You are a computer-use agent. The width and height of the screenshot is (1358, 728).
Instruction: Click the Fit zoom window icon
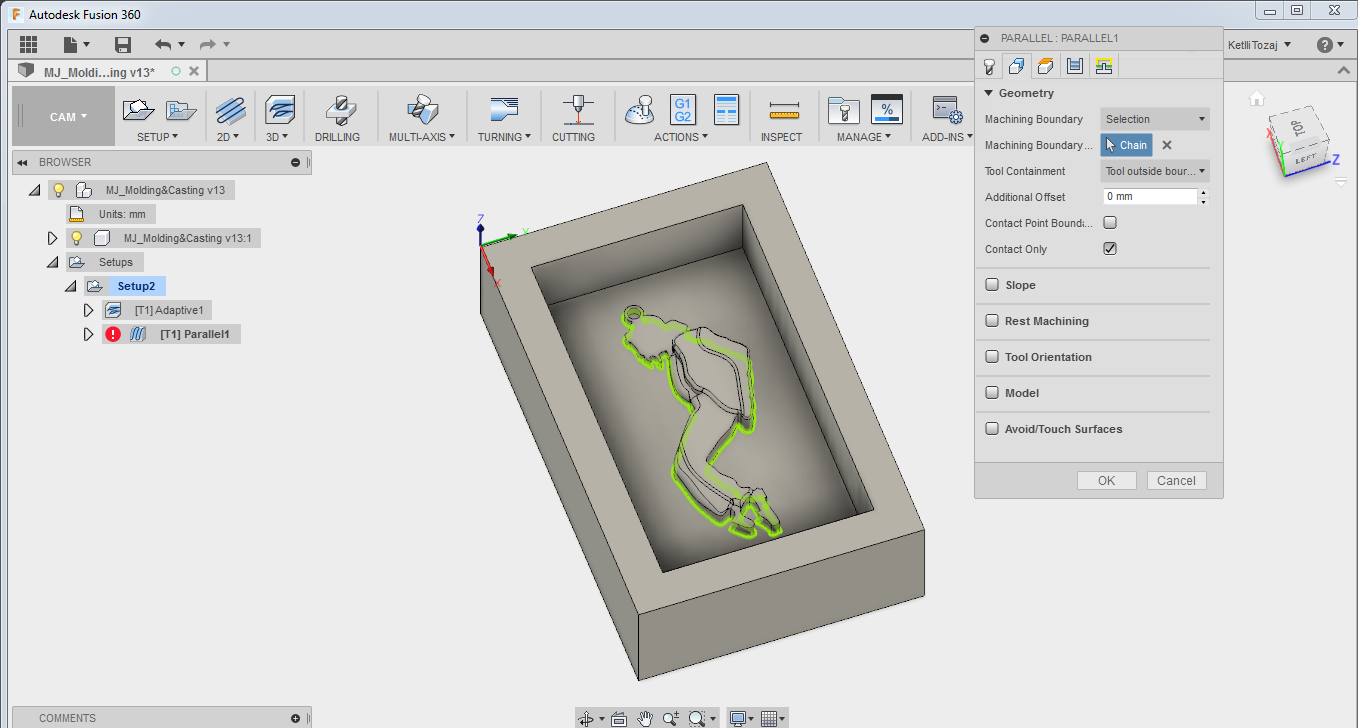pos(697,718)
